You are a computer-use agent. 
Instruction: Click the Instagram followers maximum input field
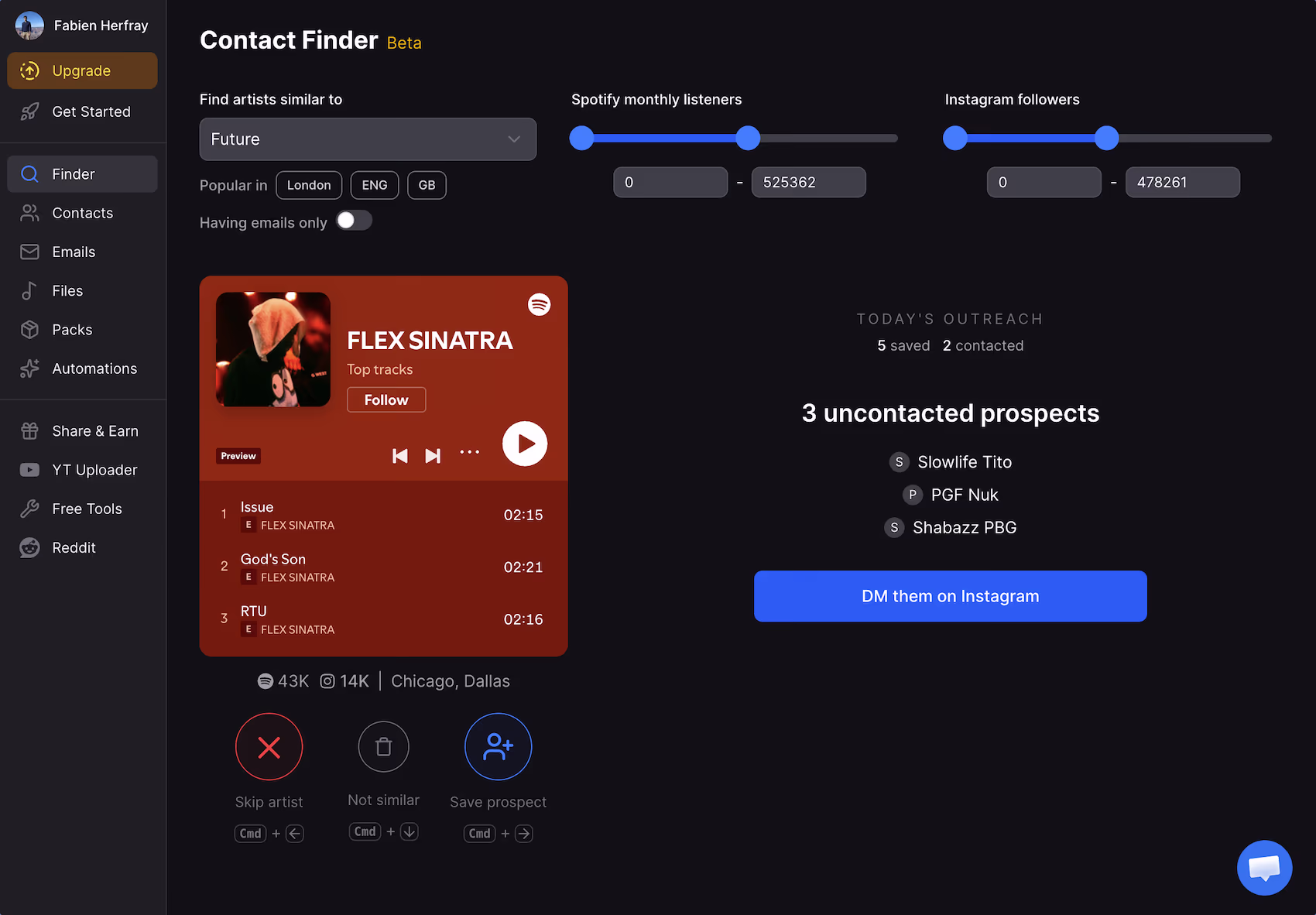[1183, 182]
